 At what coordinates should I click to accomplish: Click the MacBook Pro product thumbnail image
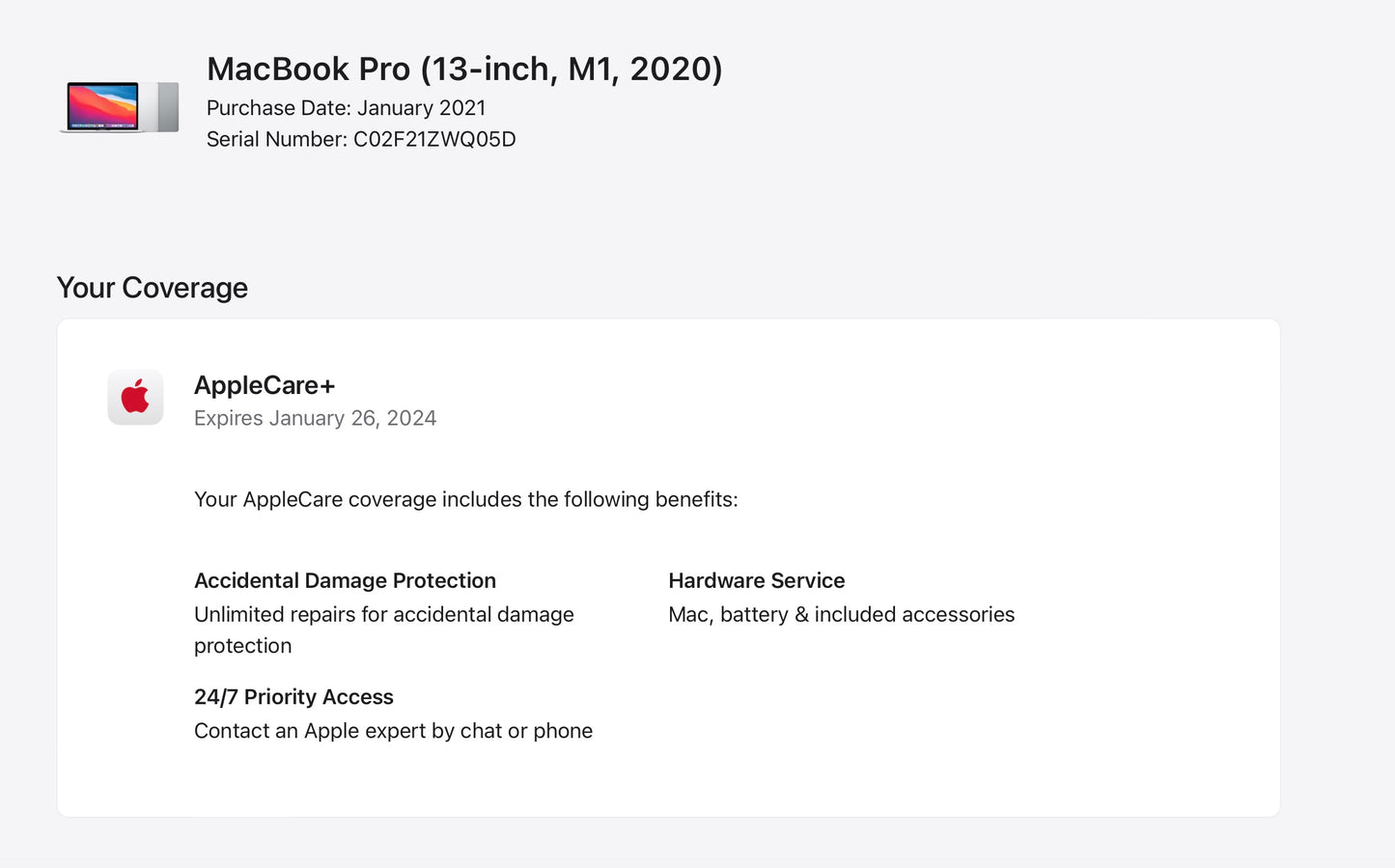[120, 106]
